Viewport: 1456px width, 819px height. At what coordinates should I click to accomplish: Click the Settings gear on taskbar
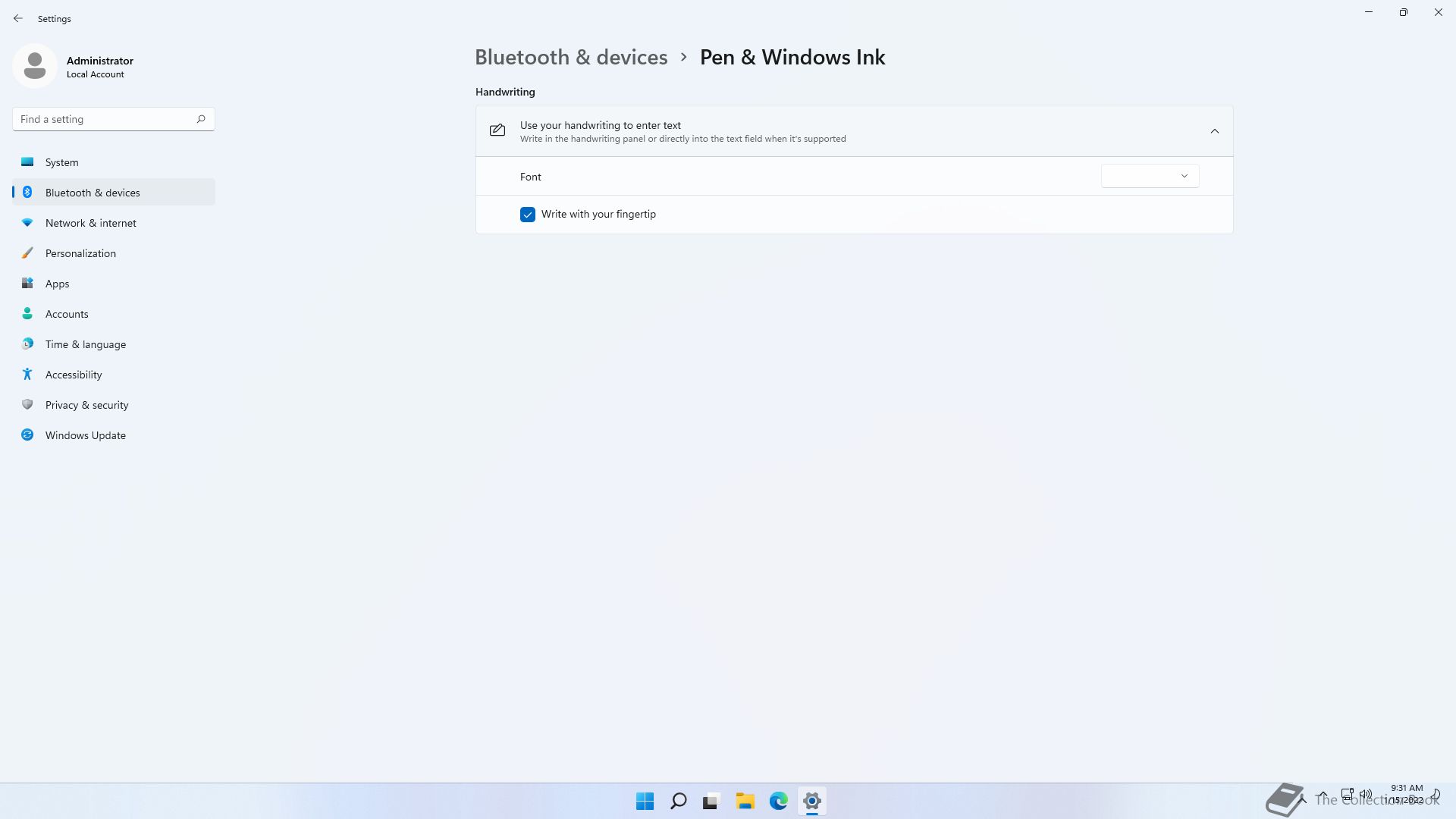[812, 801]
